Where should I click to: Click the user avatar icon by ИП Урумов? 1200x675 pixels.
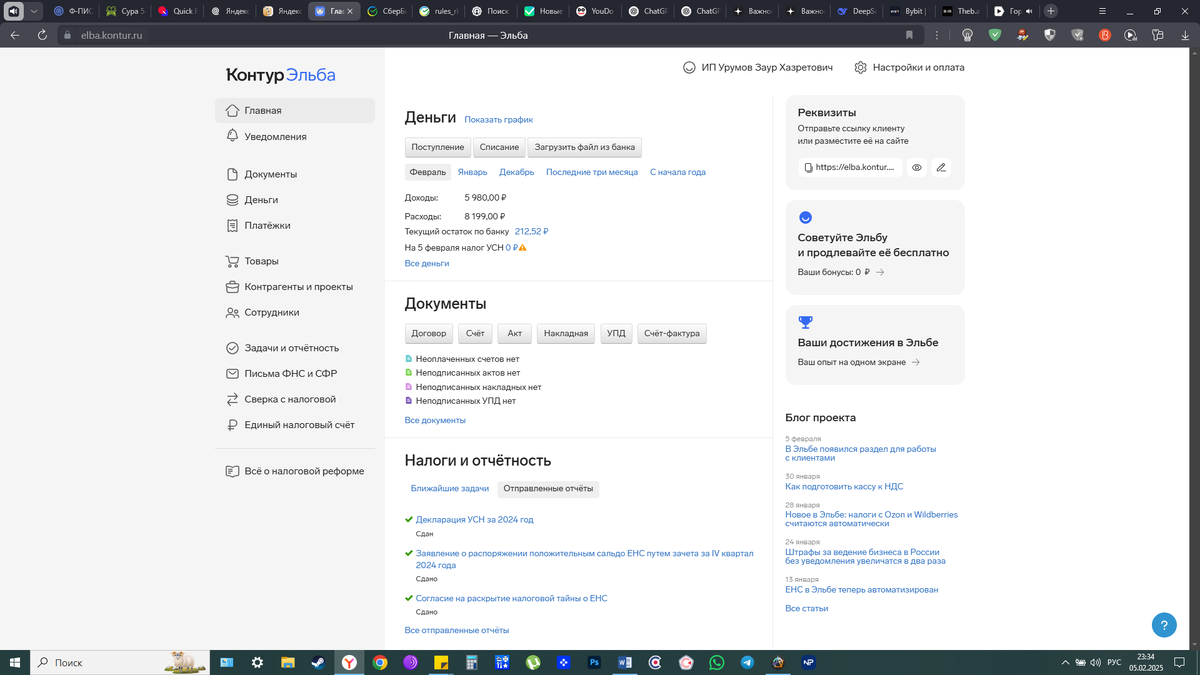tap(689, 68)
